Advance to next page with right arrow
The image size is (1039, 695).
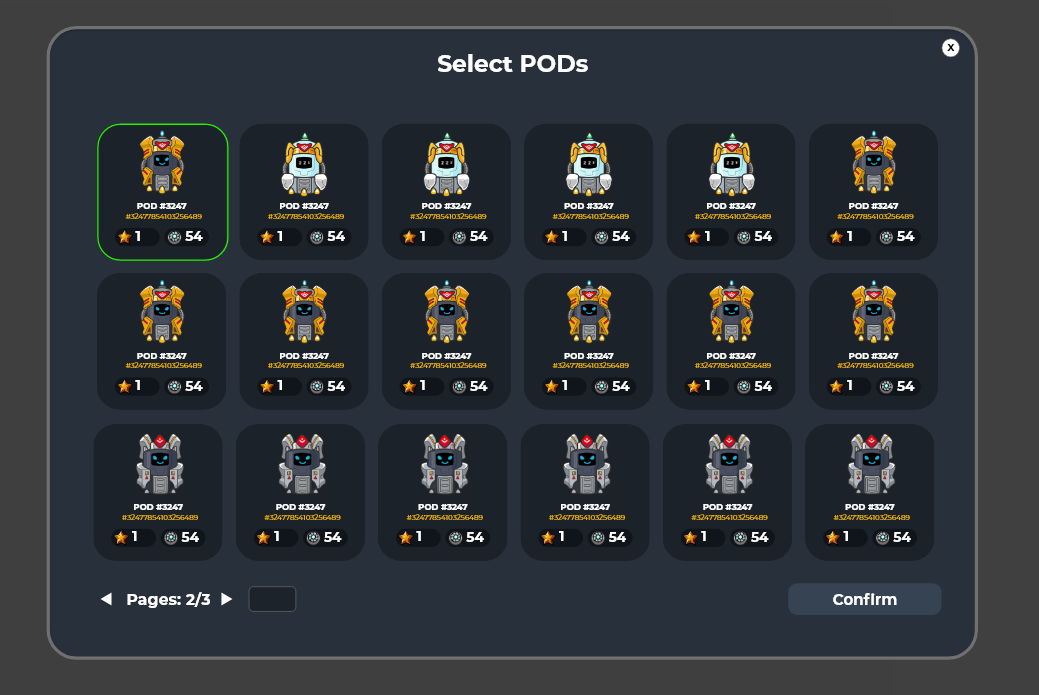[x=227, y=599]
